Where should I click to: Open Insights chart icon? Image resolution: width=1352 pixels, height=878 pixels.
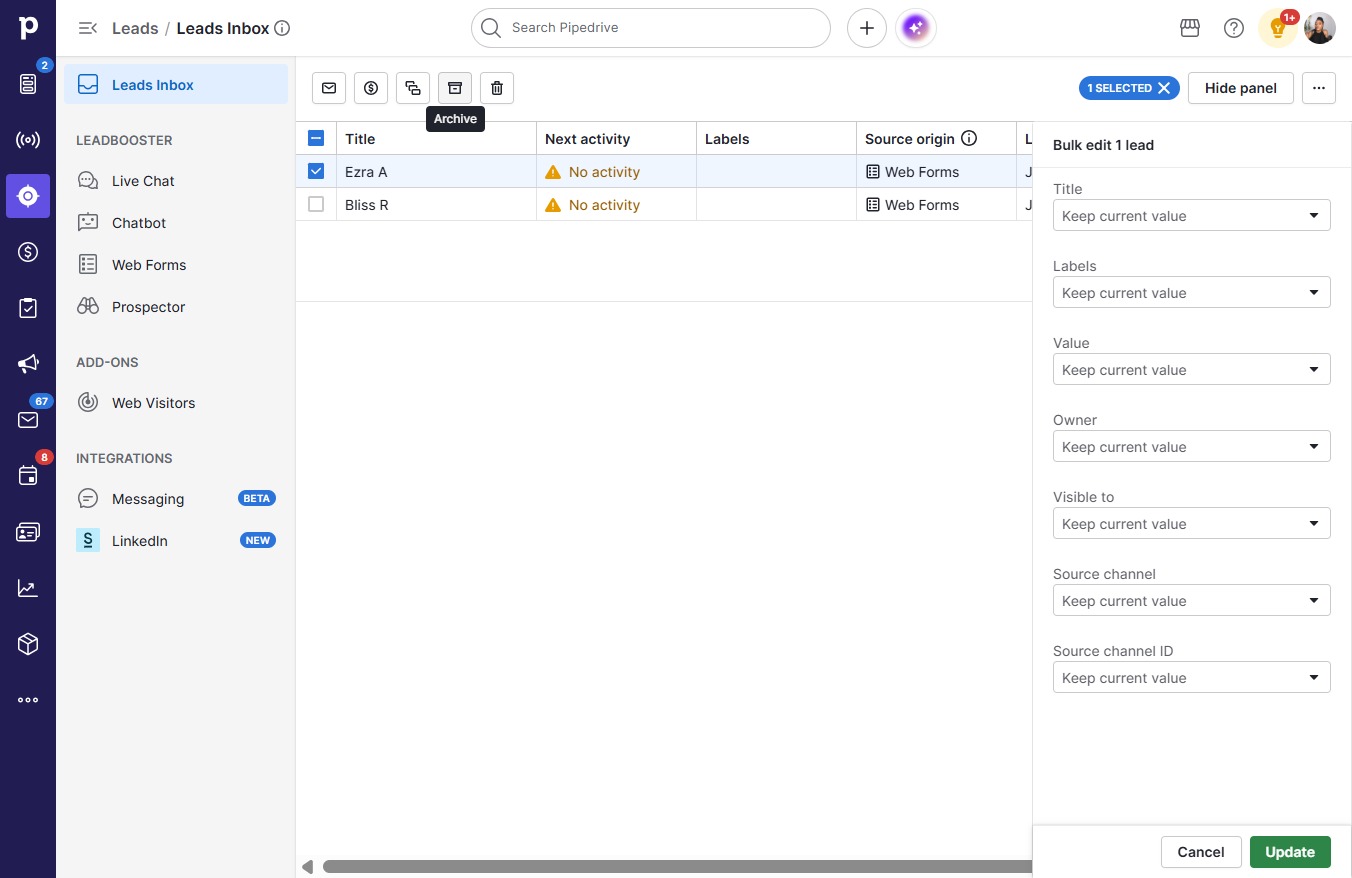click(x=28, y=588)
